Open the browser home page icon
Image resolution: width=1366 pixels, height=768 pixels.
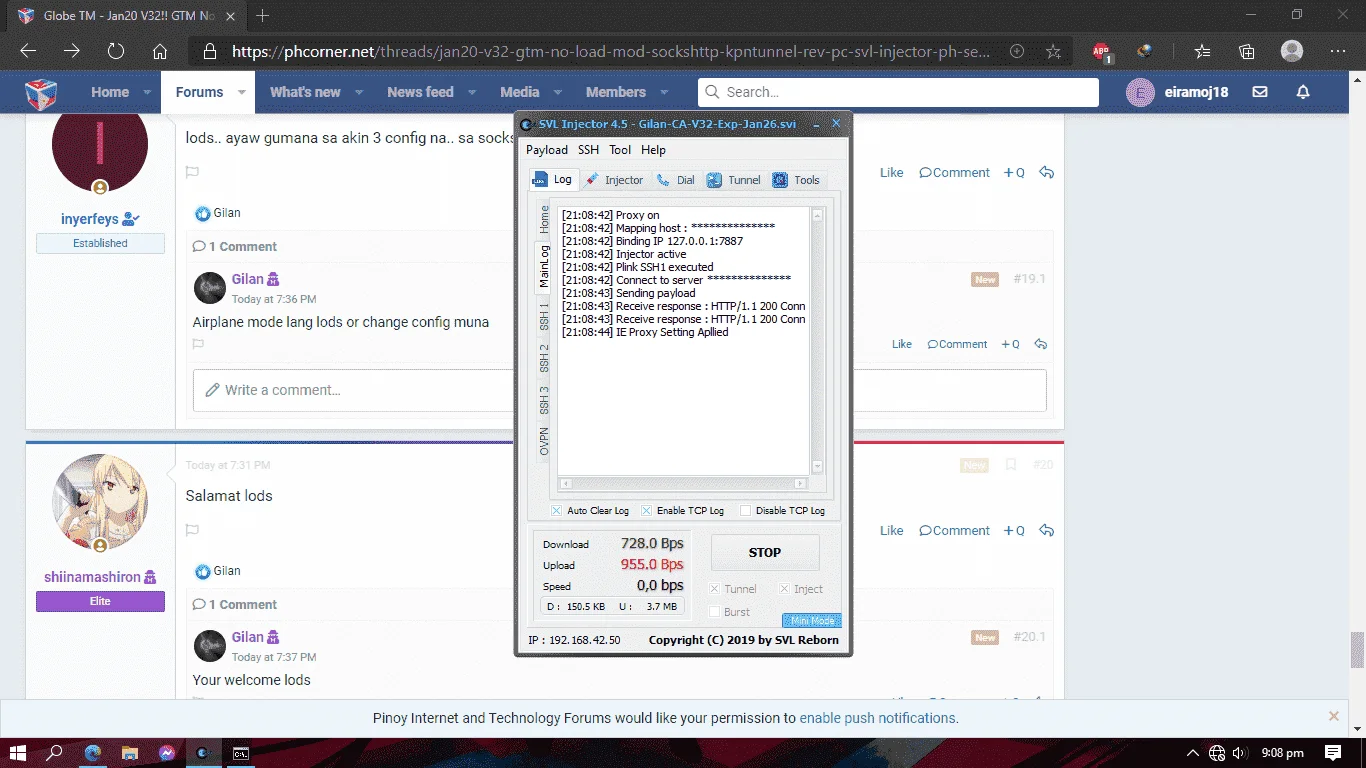(x=160, y=51)
